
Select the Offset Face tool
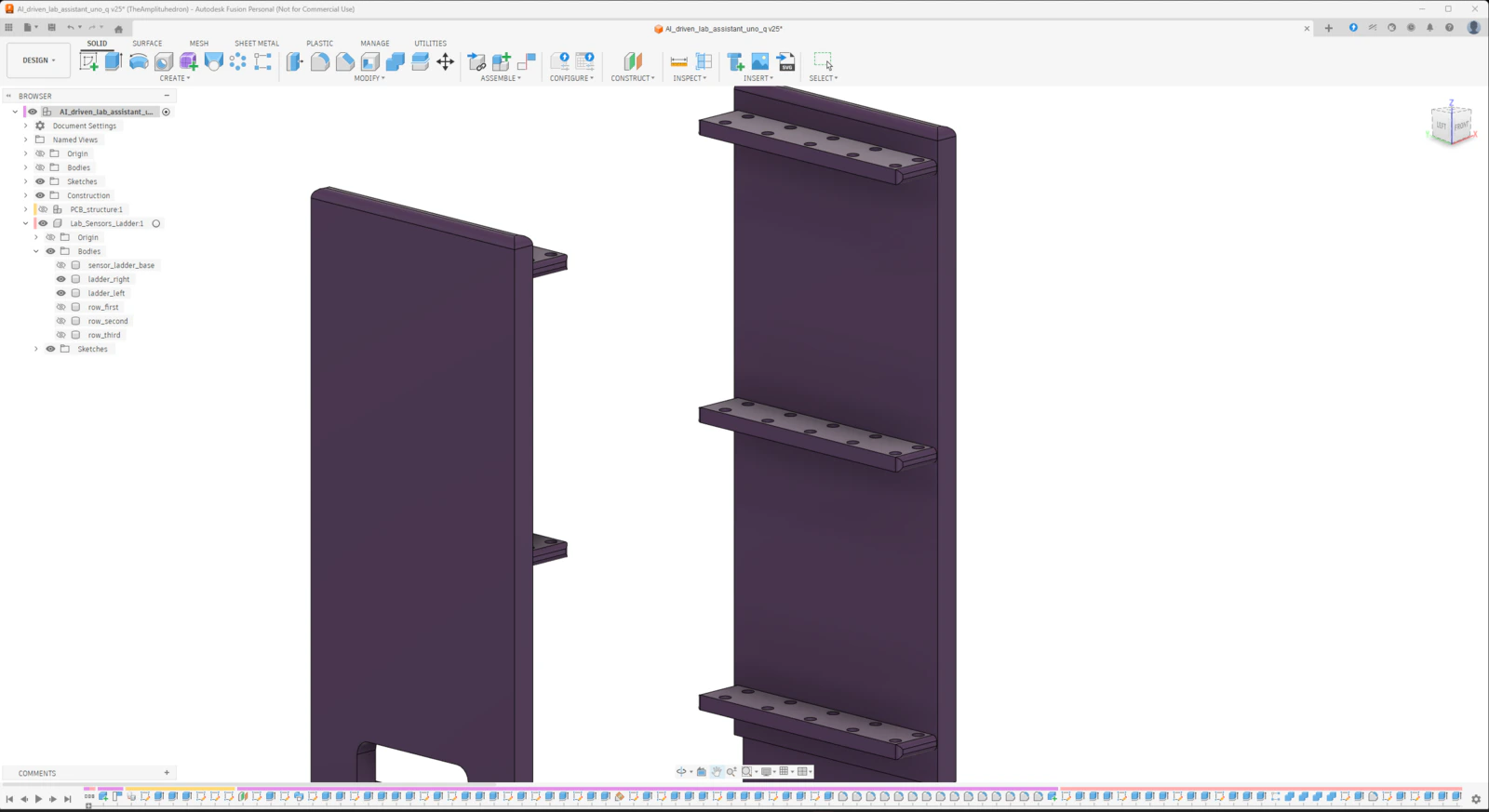(421, 61)
